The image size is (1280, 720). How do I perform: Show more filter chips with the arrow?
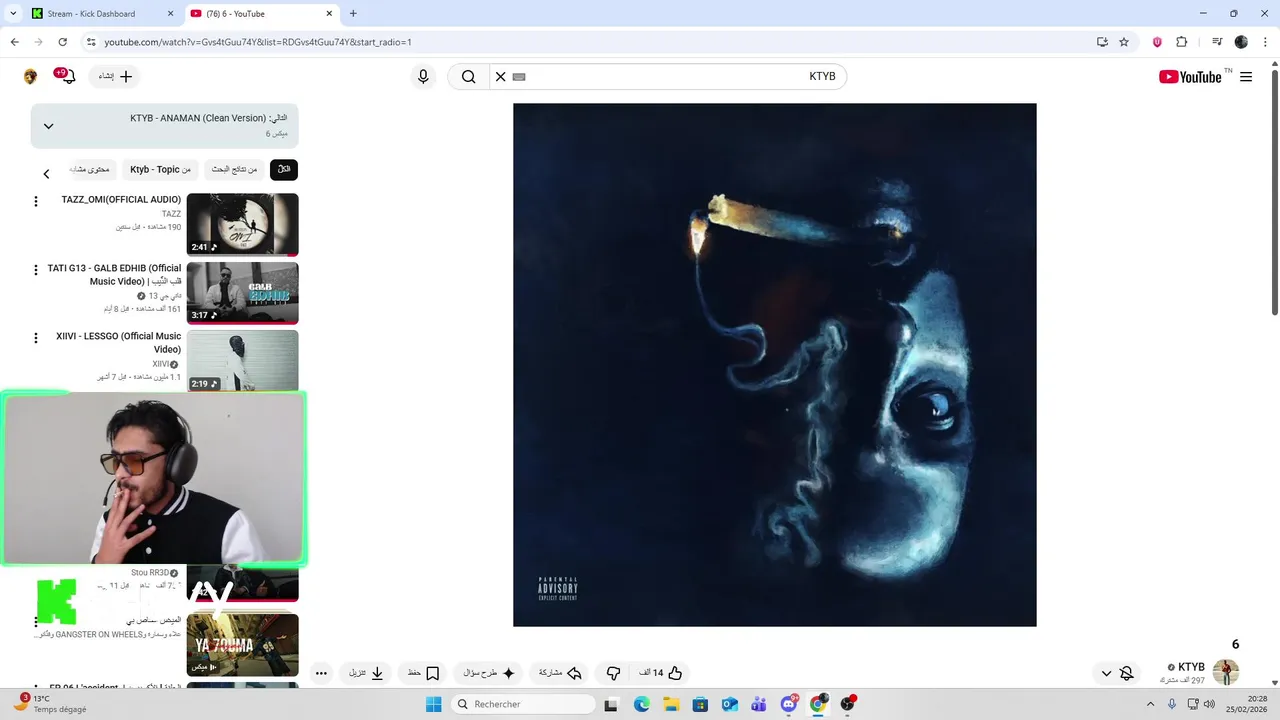[46, 174]
